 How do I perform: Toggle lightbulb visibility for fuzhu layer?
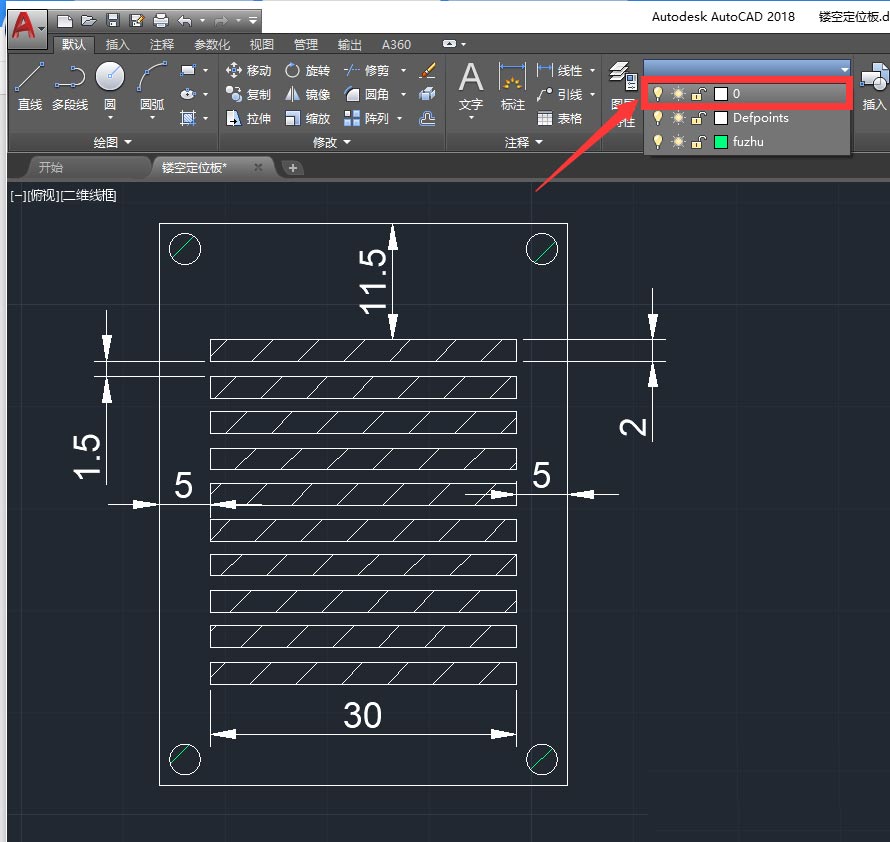click(x=657, y=142)
